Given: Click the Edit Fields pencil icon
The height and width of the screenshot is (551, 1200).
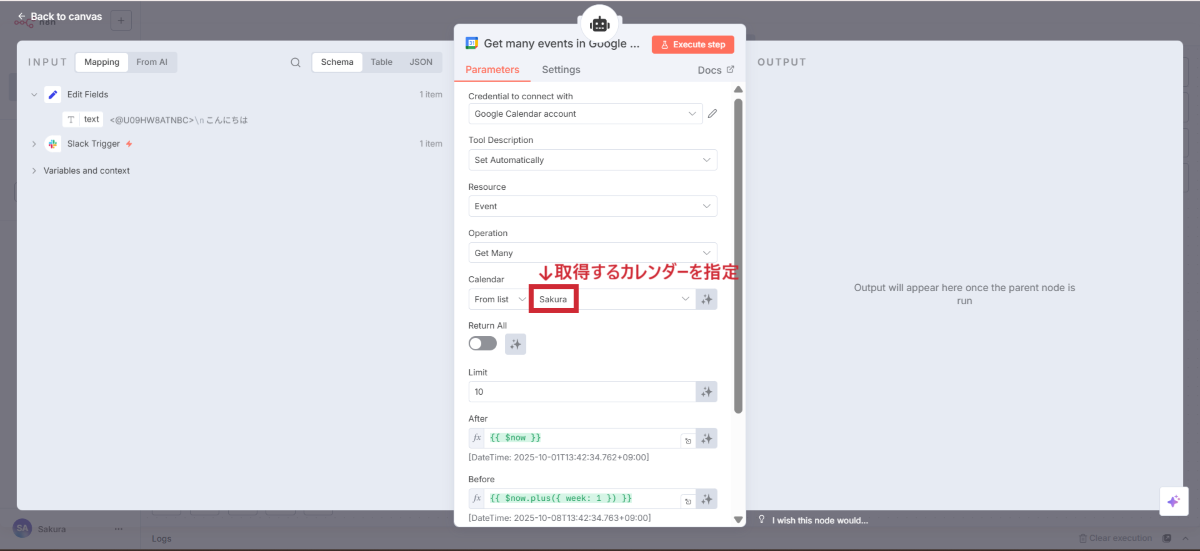Looking at the screenshot, I should click(x=53, y=95).
